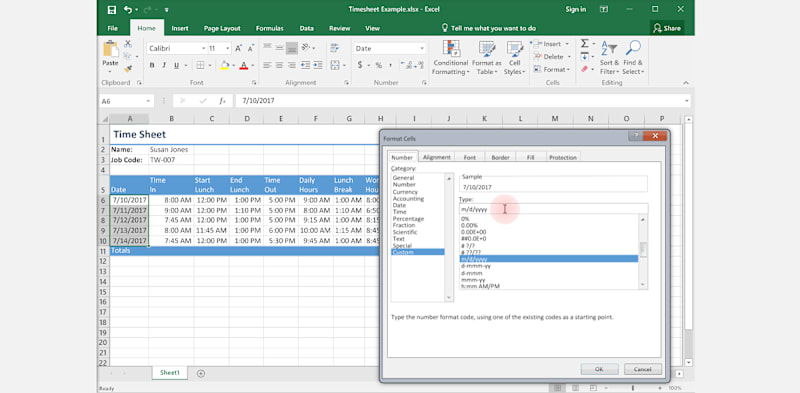Click the Cut scissors icon
Screen dimensions: 800x393
click(128, 44)
